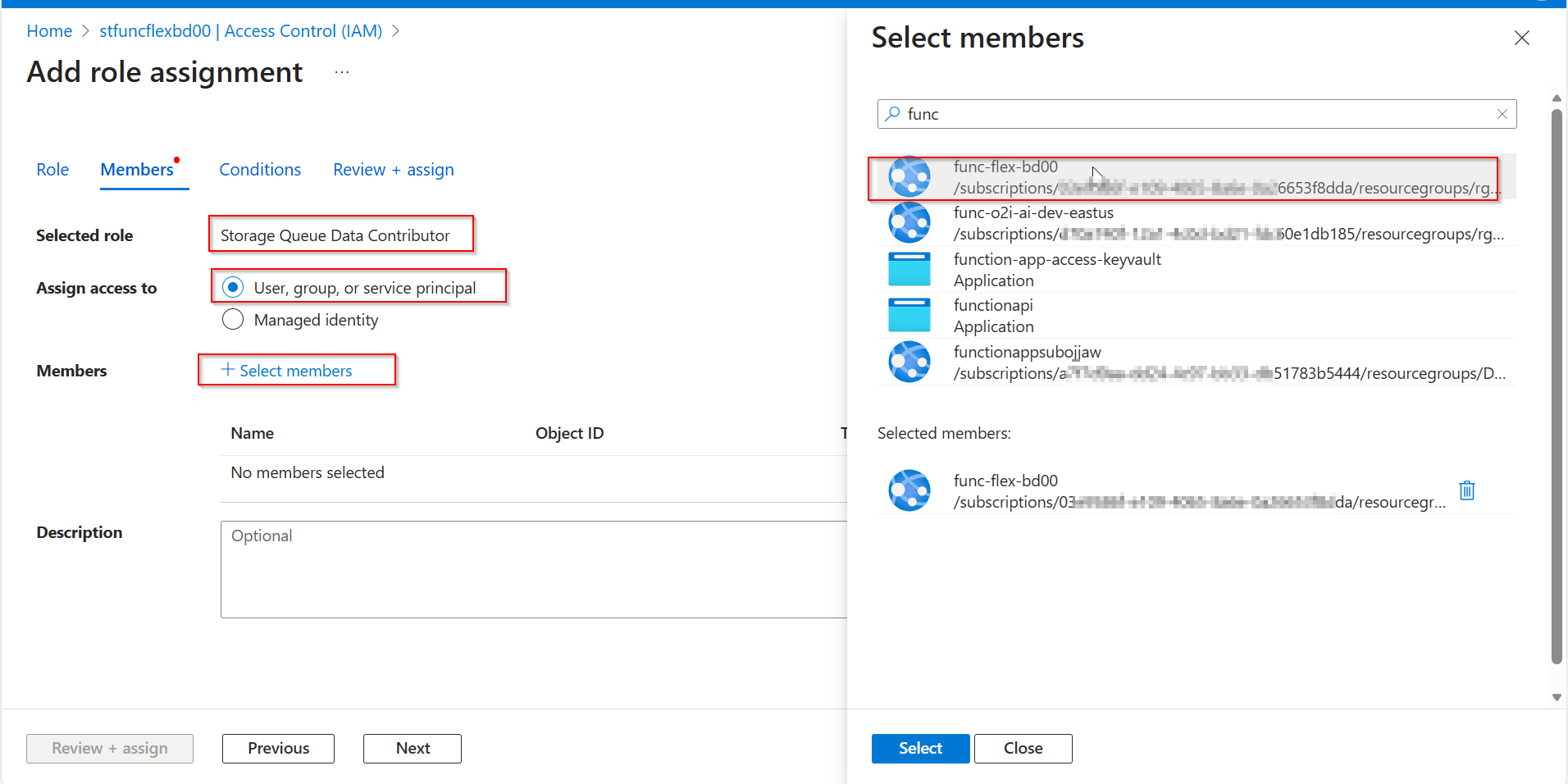Screen dimensions: 1568x784
Task: Choose functionapi from the search results
Action: (x=1197, y=316)
